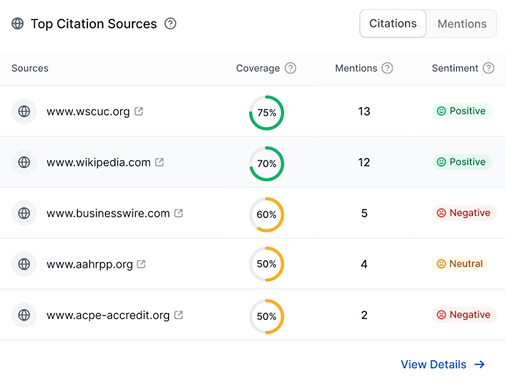Click the 4 mentions value

pyautogui.click(x=364, y=264)
